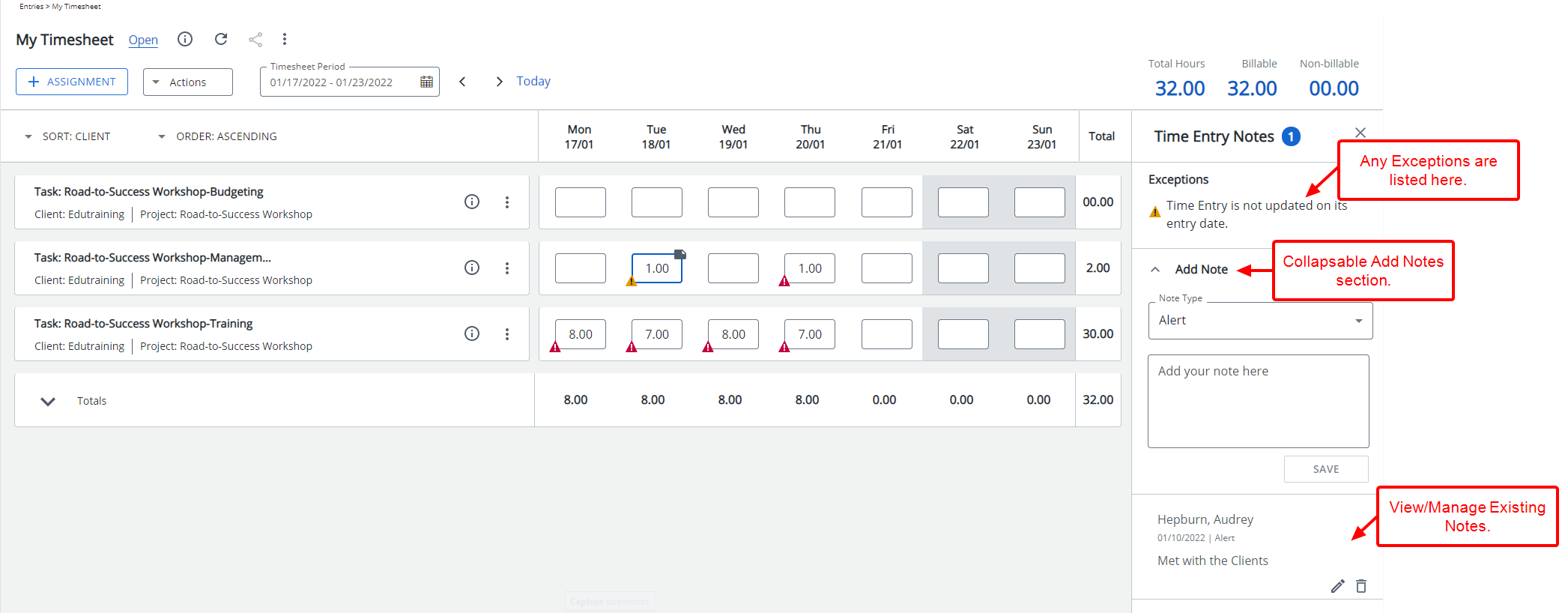1568x613 pixels.
Task: Go to next timesheet period
Action: [x=499, y=82]
